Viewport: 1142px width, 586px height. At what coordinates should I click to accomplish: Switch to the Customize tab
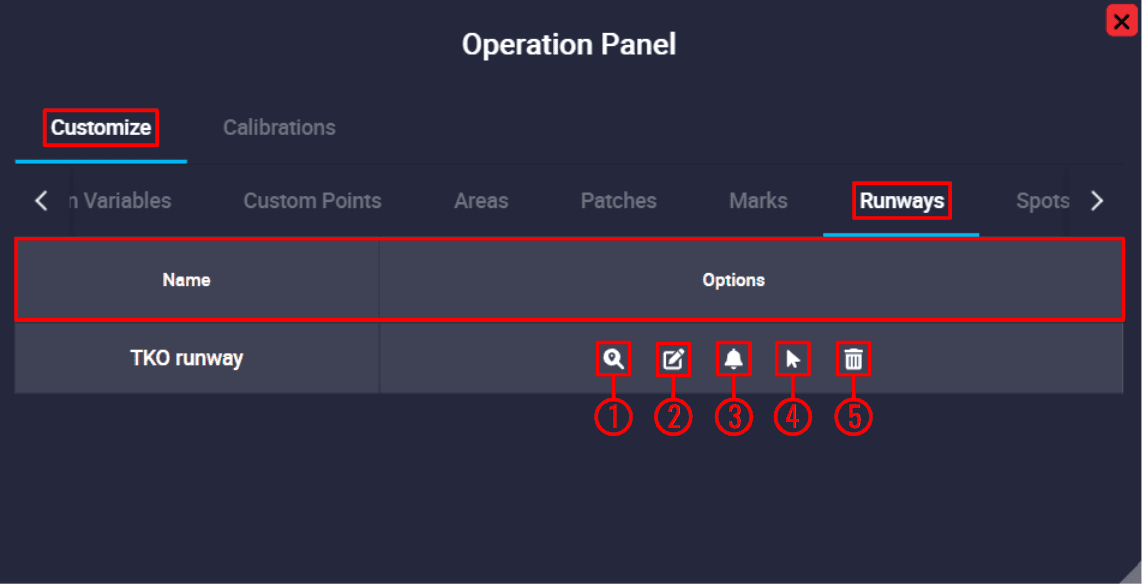(x=101, y=128)
